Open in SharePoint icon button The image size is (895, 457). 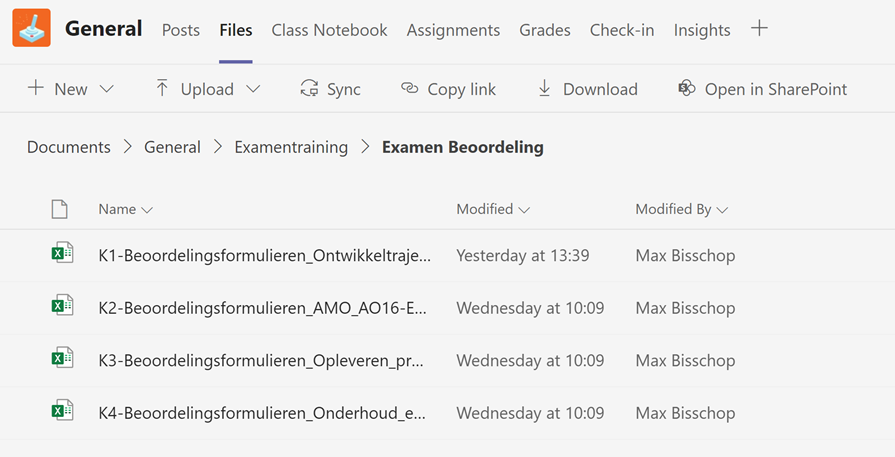687,88
